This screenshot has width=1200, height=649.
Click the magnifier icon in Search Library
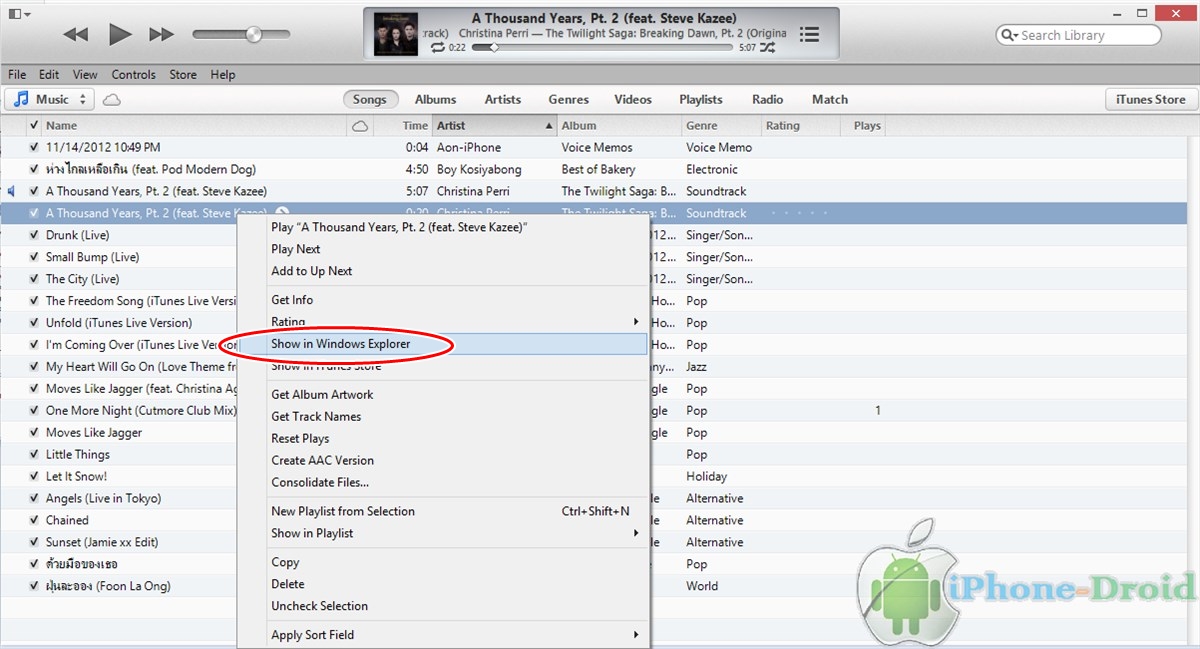(x=1009, y=35)
